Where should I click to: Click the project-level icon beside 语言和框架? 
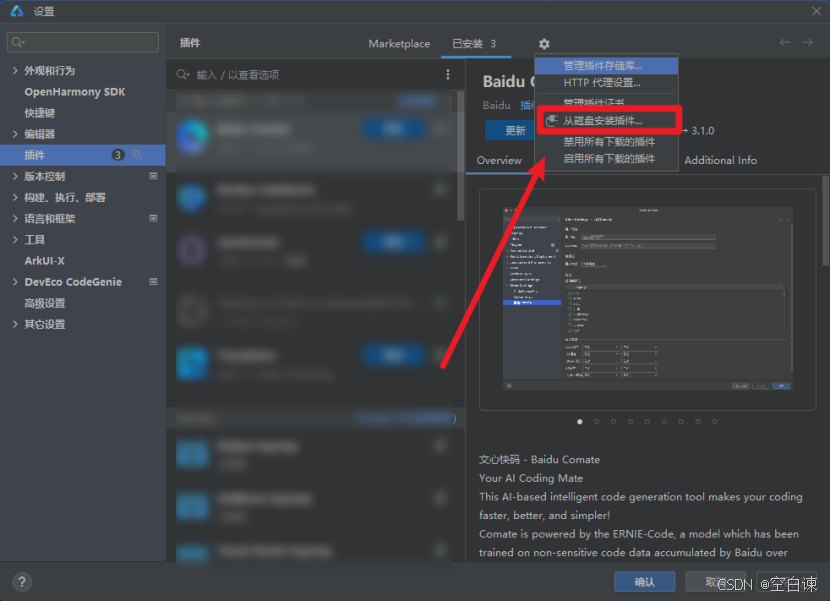(x=153, y=218)
